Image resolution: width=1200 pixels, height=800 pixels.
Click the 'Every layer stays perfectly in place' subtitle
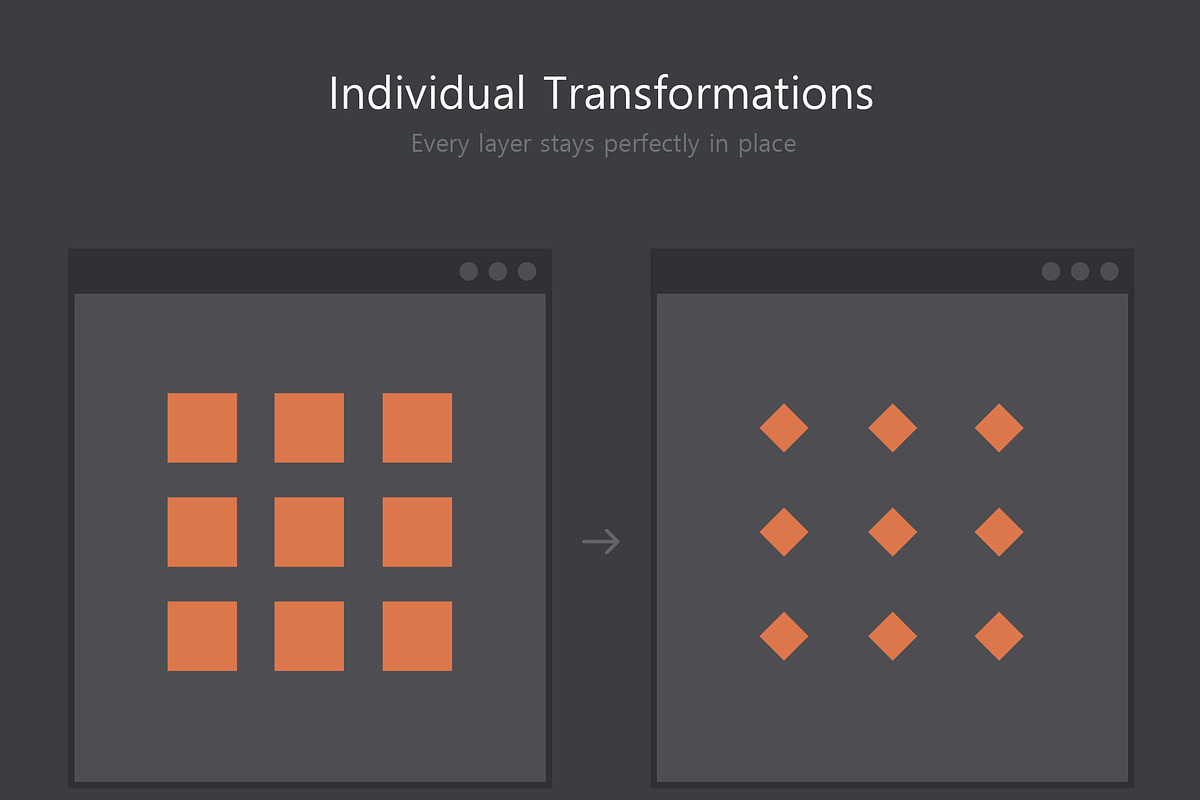point(602,143)
